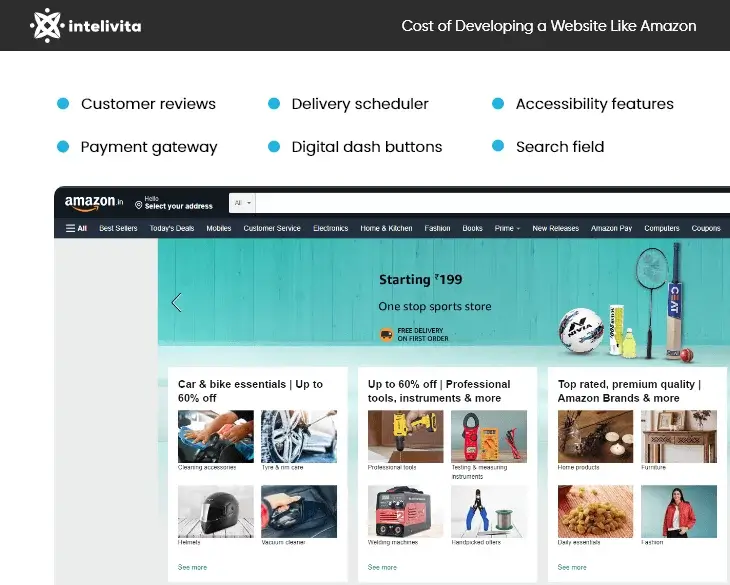Open Cleaning accessories thumbnail

[x=216, y=436]
